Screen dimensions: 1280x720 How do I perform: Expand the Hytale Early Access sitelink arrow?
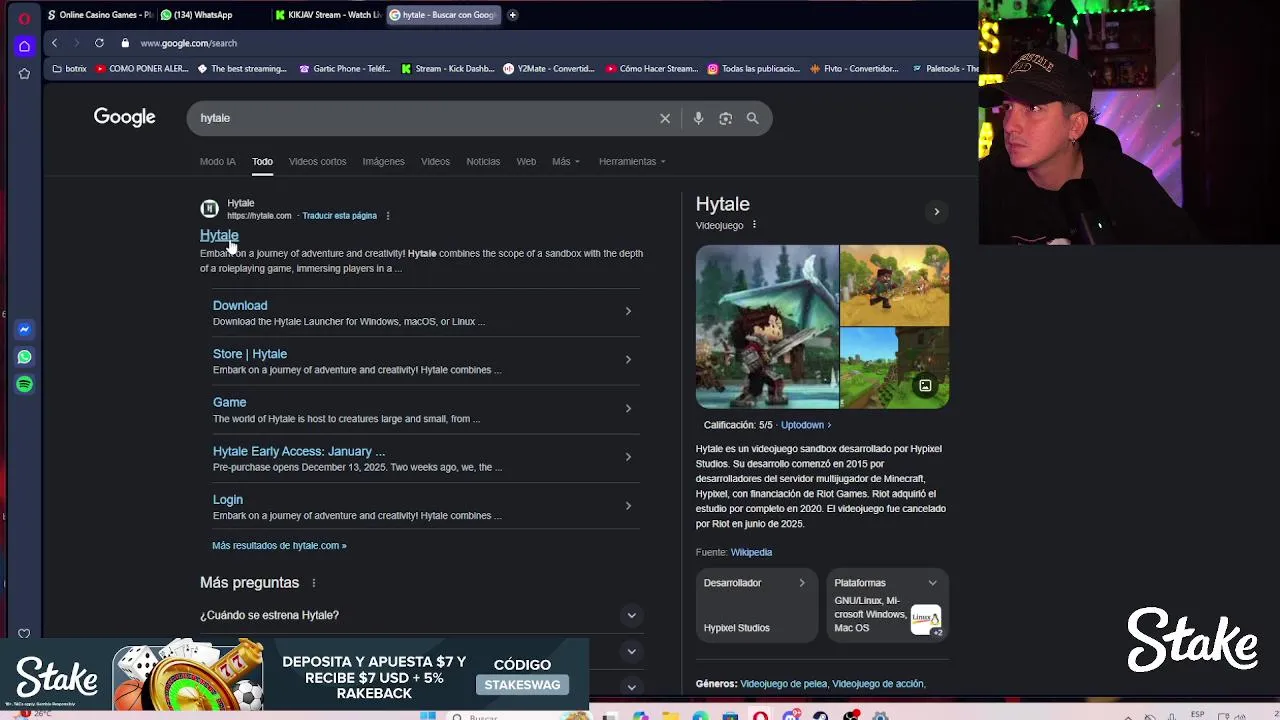[628, 457]
